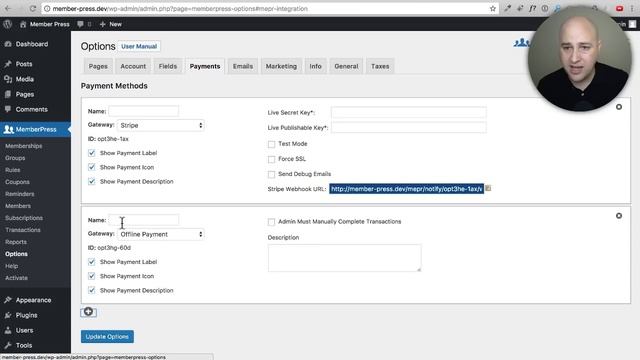Go to Transactions submenu
The height and width of the screenshot is (360, 640).
click(x=23, y=230)
